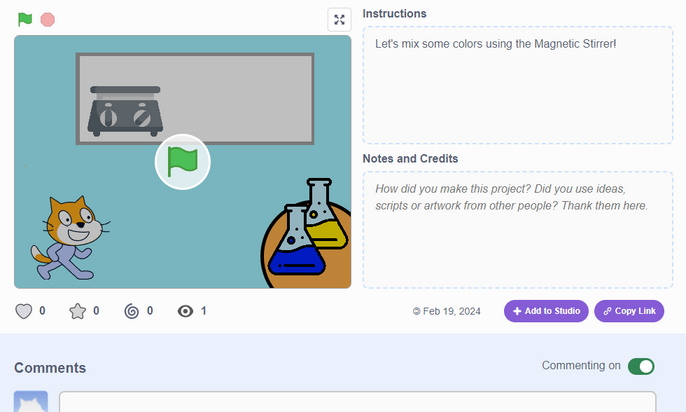Click the favorites count next to the star
The height and width of the screenshot is (412, 686).
96,311
